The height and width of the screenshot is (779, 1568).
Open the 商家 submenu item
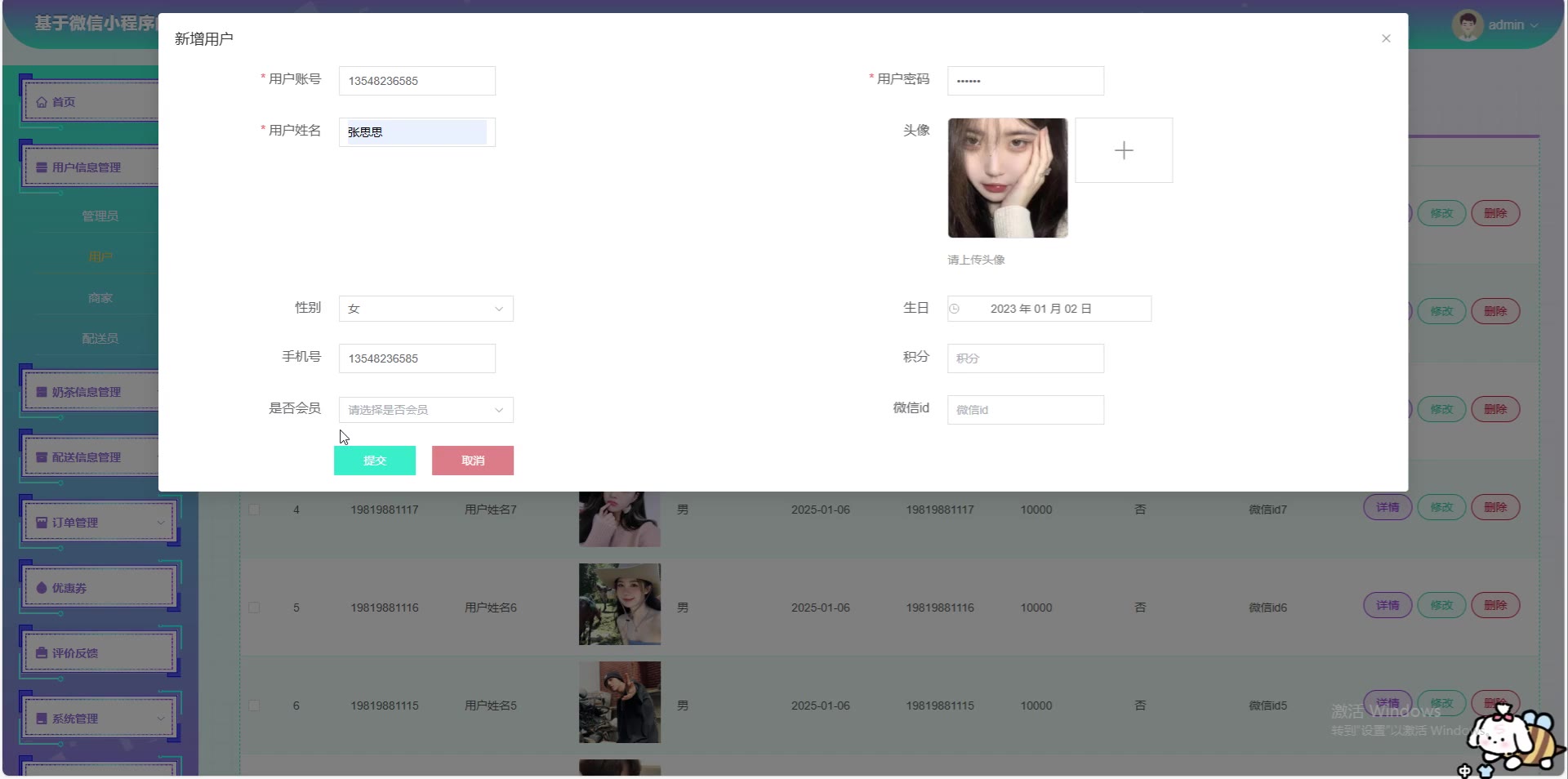coord(100,297)
